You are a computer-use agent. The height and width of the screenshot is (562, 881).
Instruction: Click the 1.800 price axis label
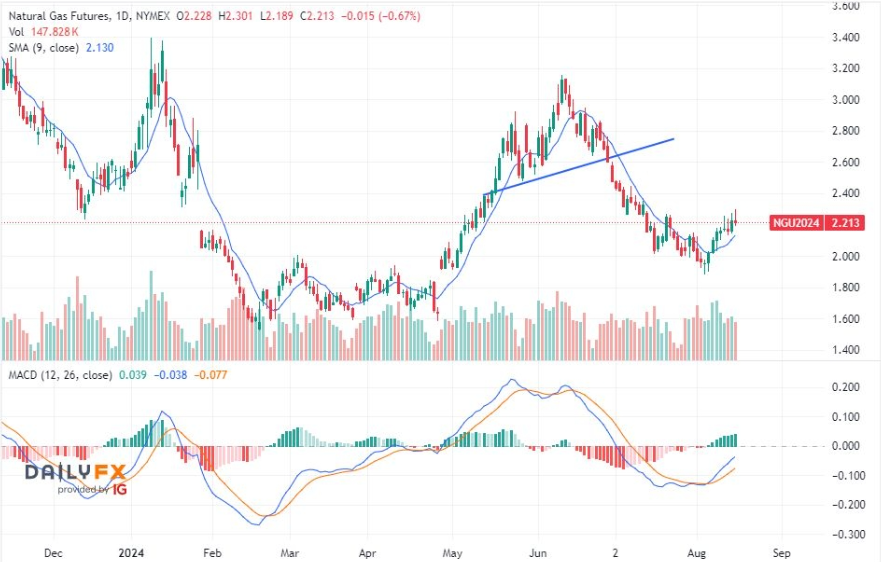pos(845,287)
